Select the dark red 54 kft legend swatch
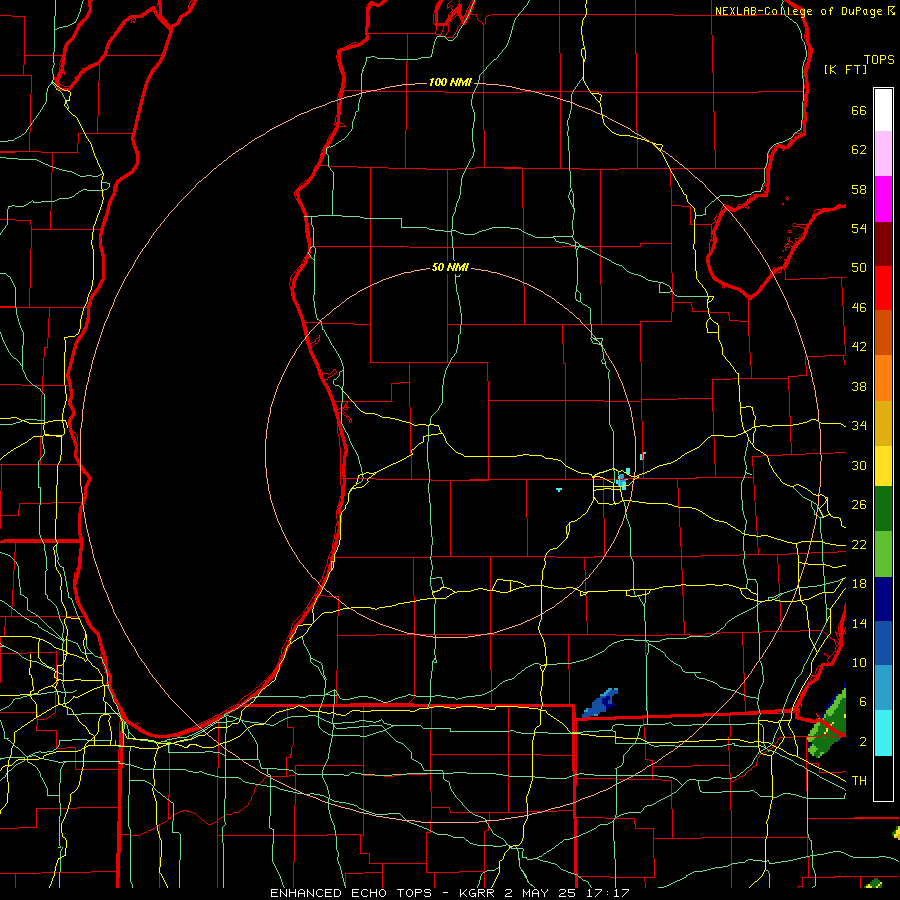 click(883, 243)
